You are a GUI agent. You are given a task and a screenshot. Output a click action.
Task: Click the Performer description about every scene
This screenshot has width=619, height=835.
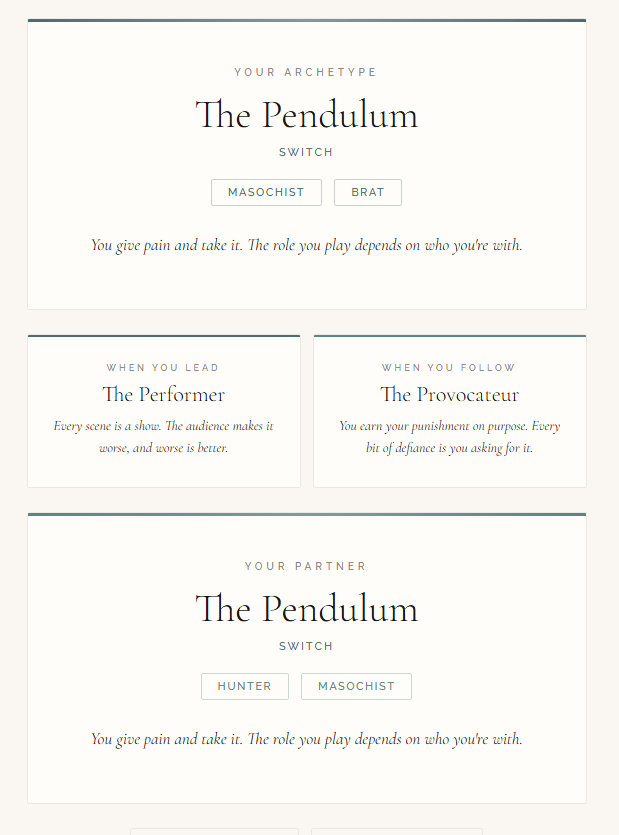(164, 437)
